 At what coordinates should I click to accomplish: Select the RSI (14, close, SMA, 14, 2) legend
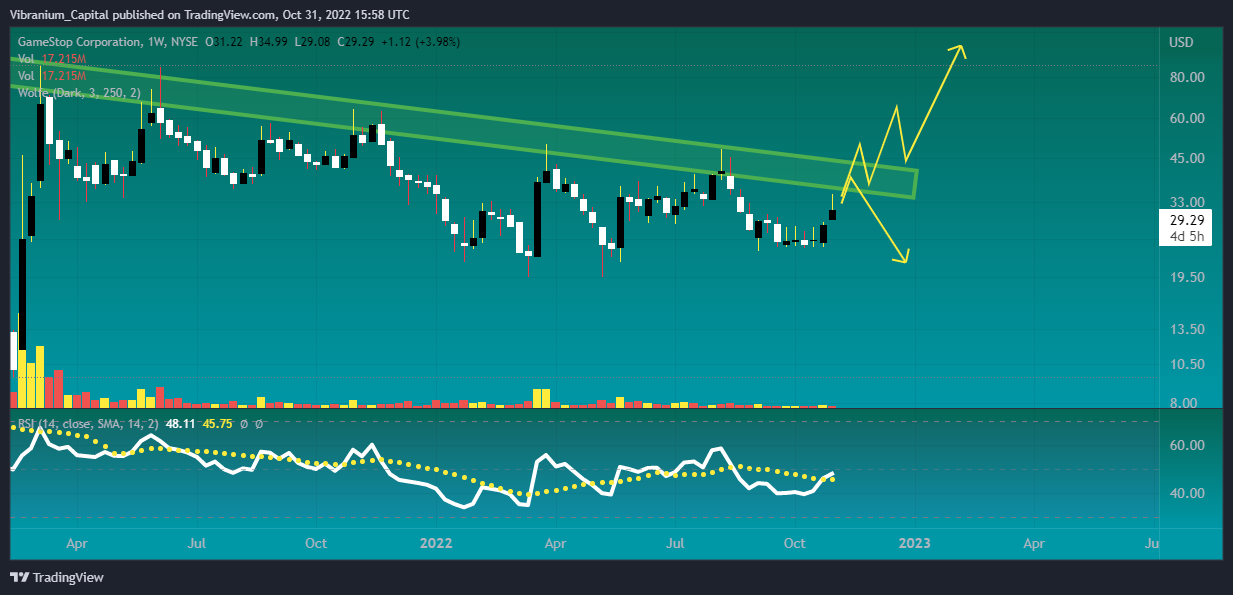click(x=89, y=424)
